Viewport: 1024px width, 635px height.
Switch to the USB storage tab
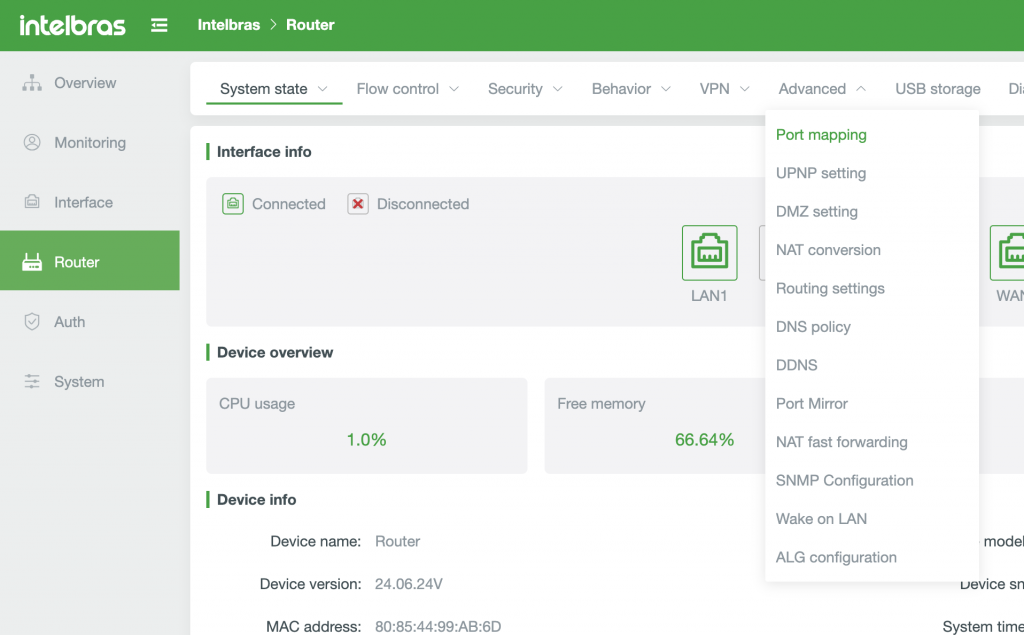point(938,89)
